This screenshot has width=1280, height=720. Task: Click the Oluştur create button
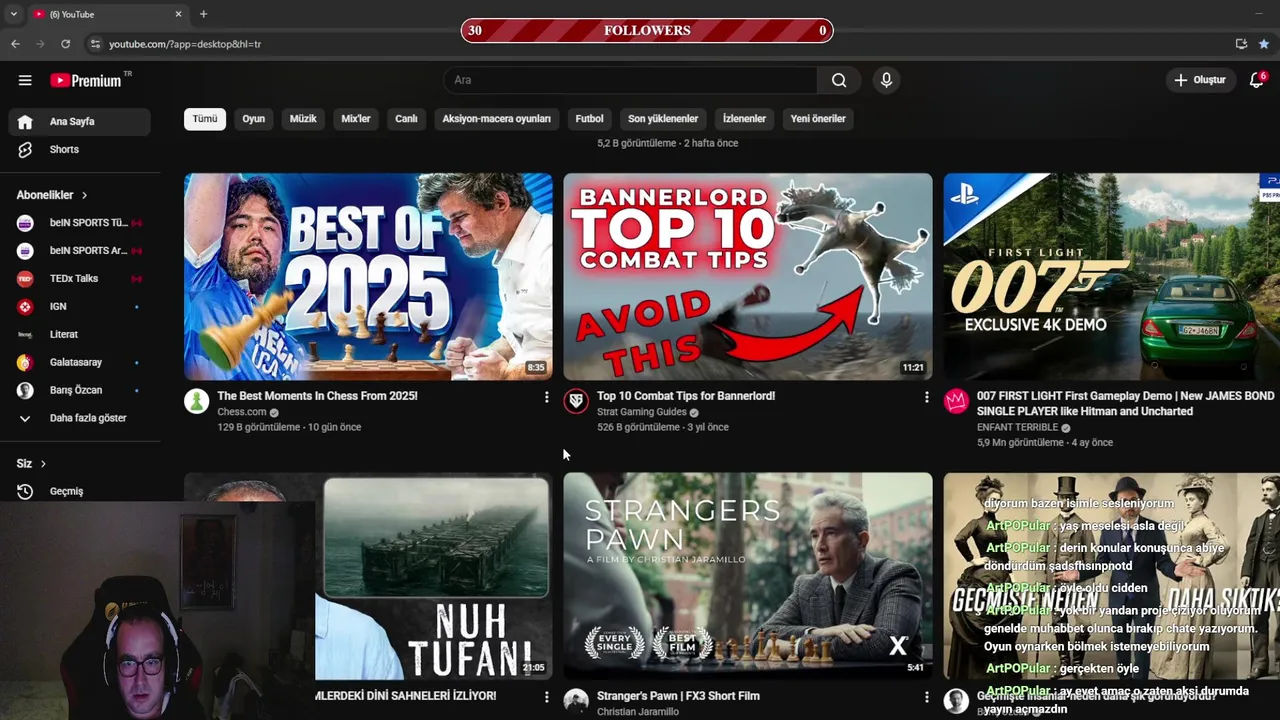(x=1200, y=80)
